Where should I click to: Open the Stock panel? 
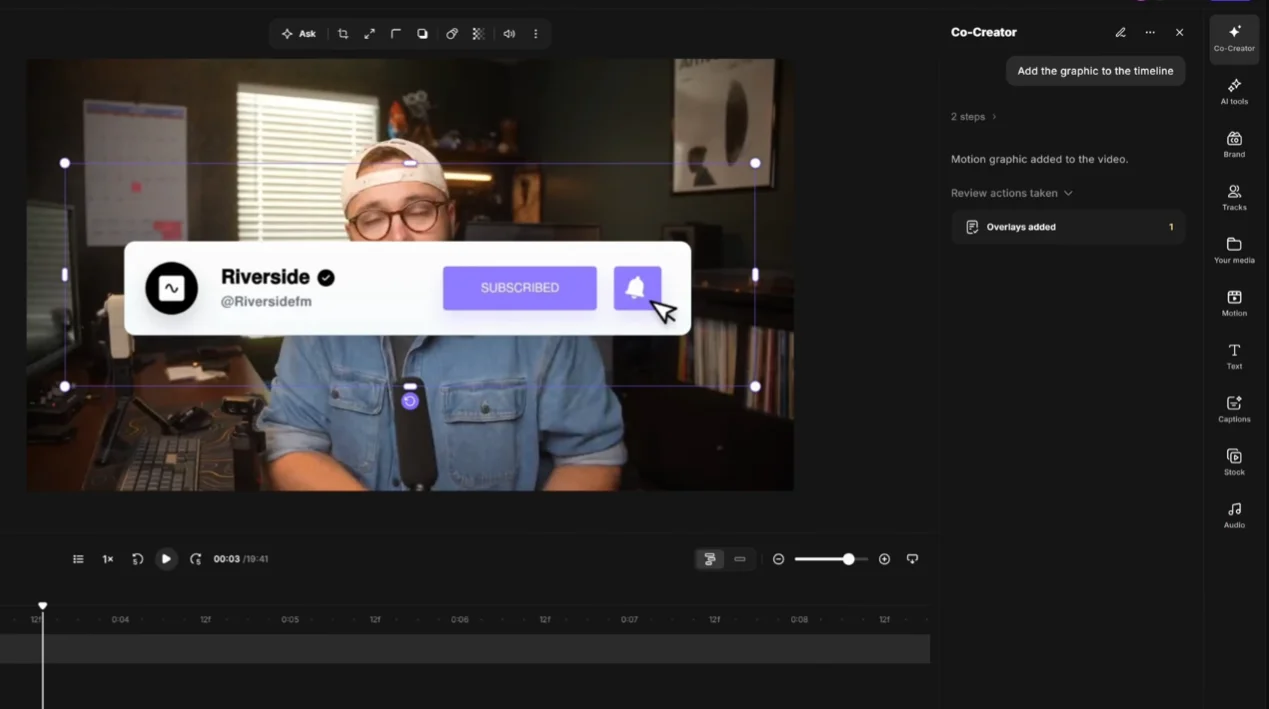[1234, 463]
